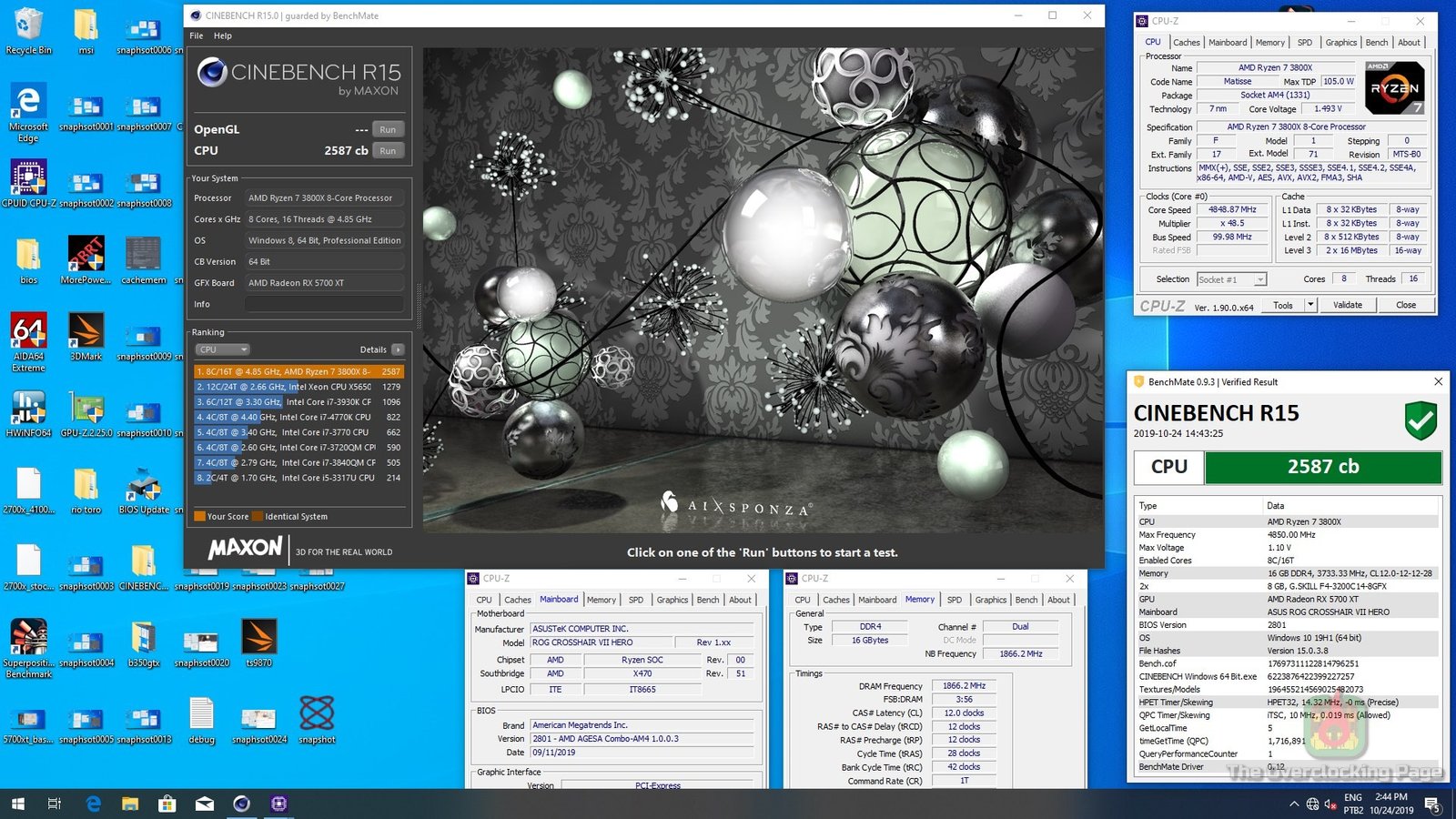1456x819 pixels.
Task: Click the Ryzen 7 logo in CPU-Z
Action: click(x=1394, y=87)
